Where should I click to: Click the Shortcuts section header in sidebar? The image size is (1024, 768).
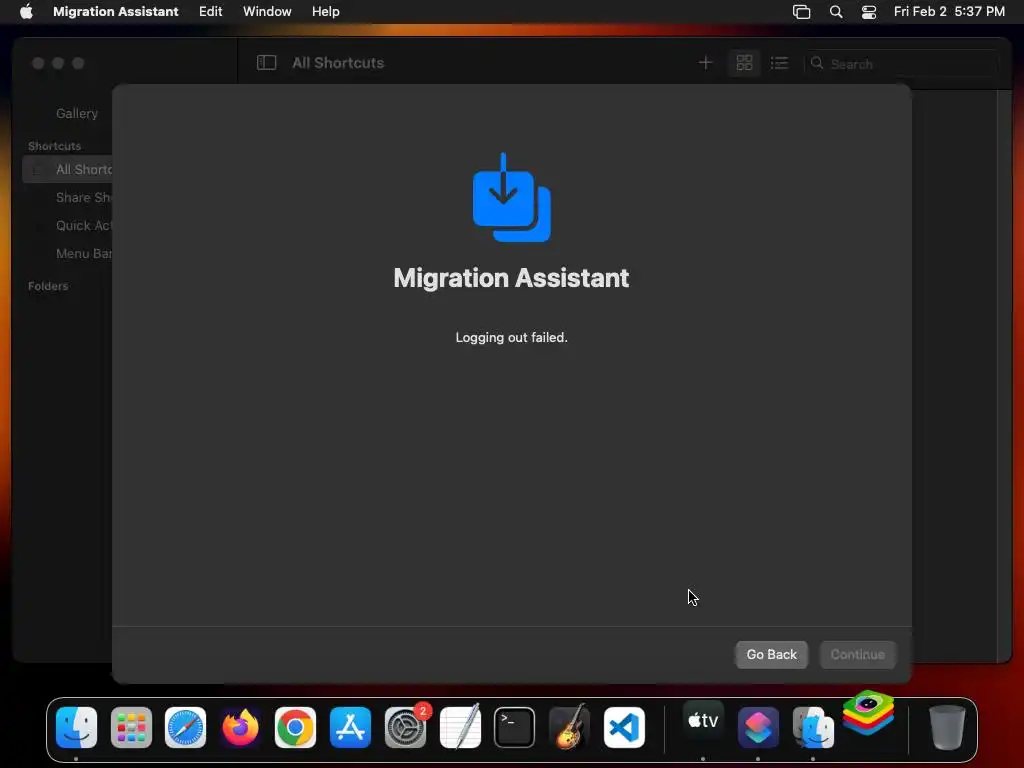coord(54,146)
